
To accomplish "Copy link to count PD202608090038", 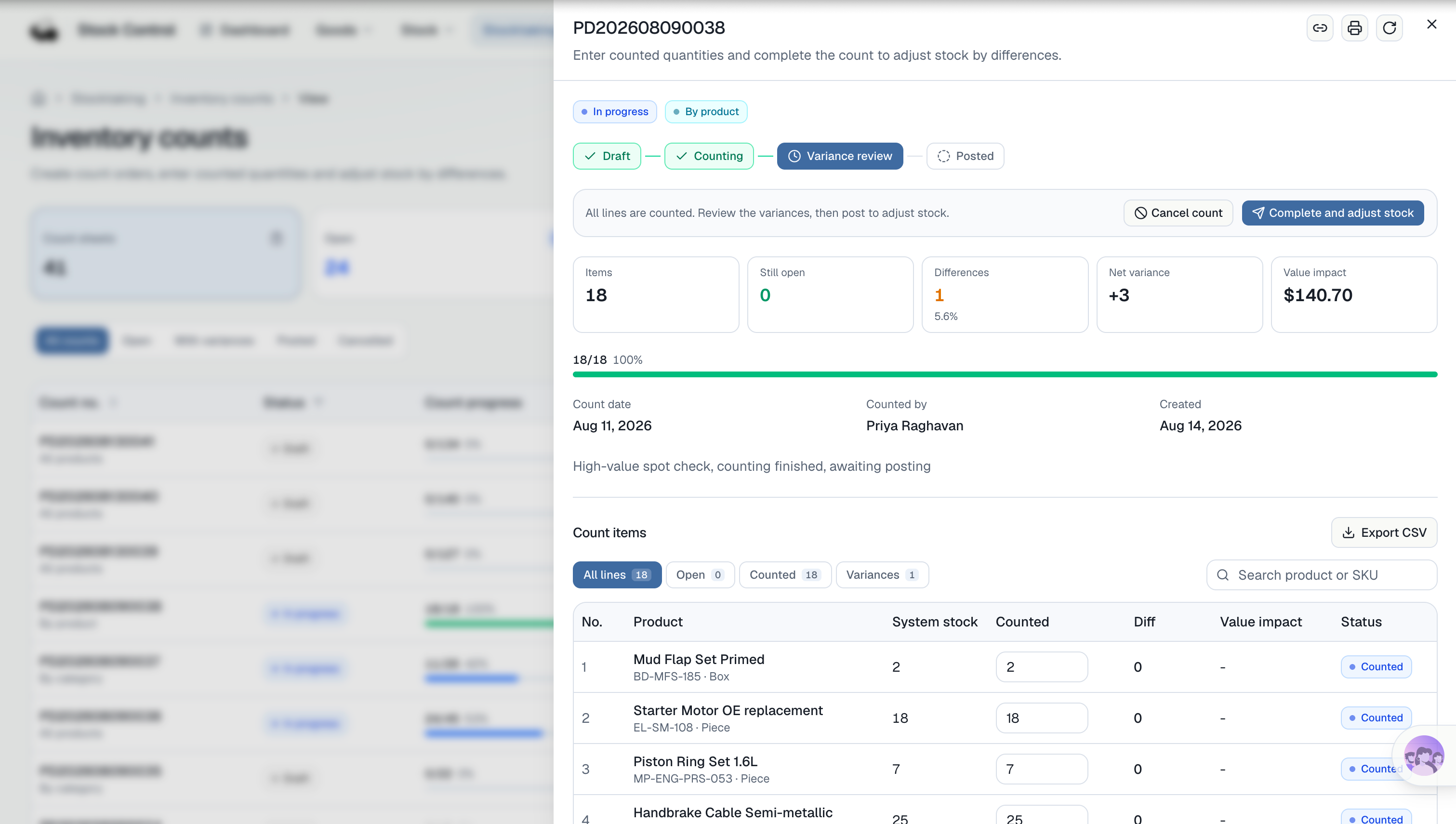I will pyautogui.click(x=1320, y=28).
